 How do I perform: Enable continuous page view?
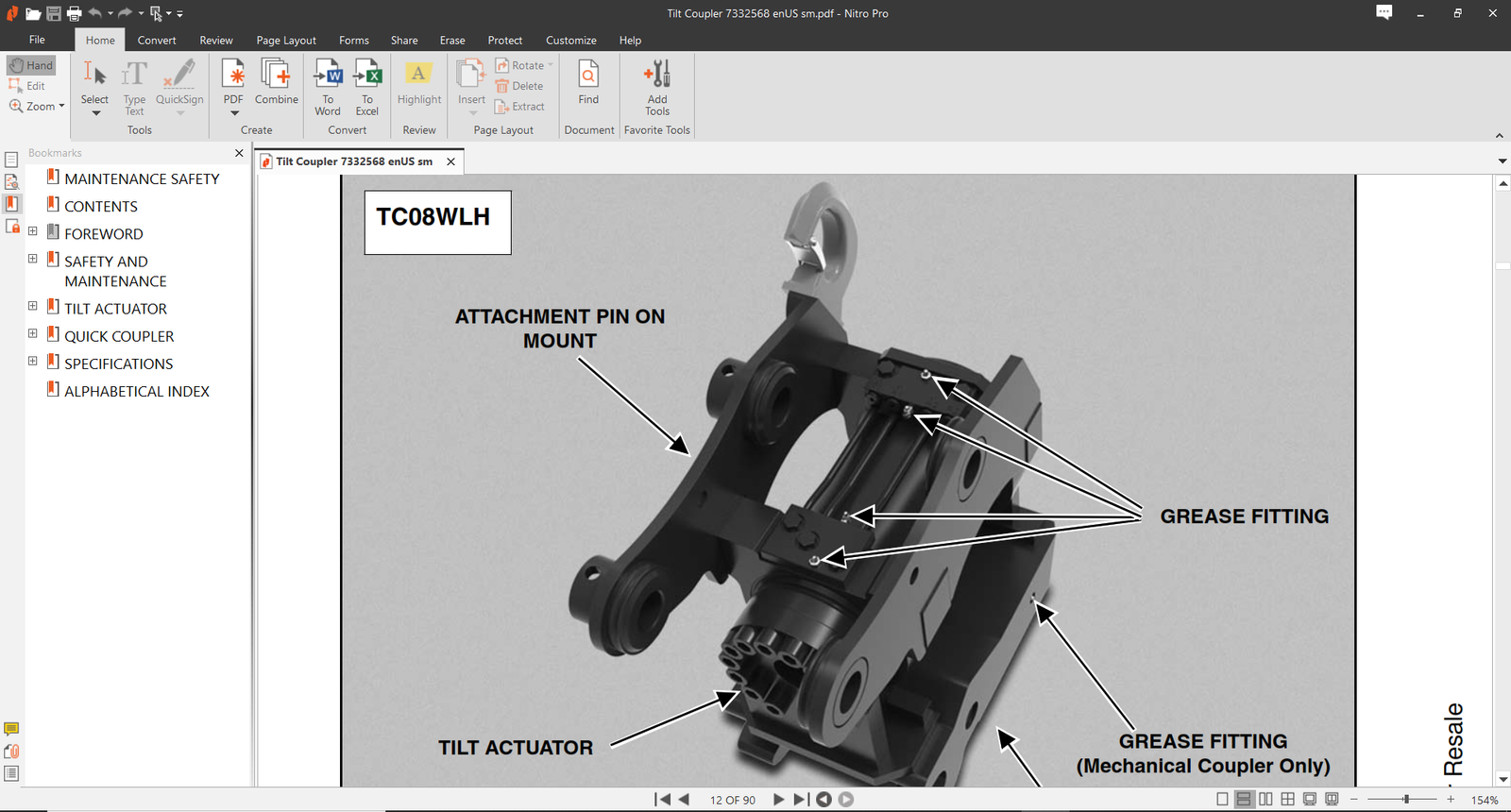[1244, 799]
